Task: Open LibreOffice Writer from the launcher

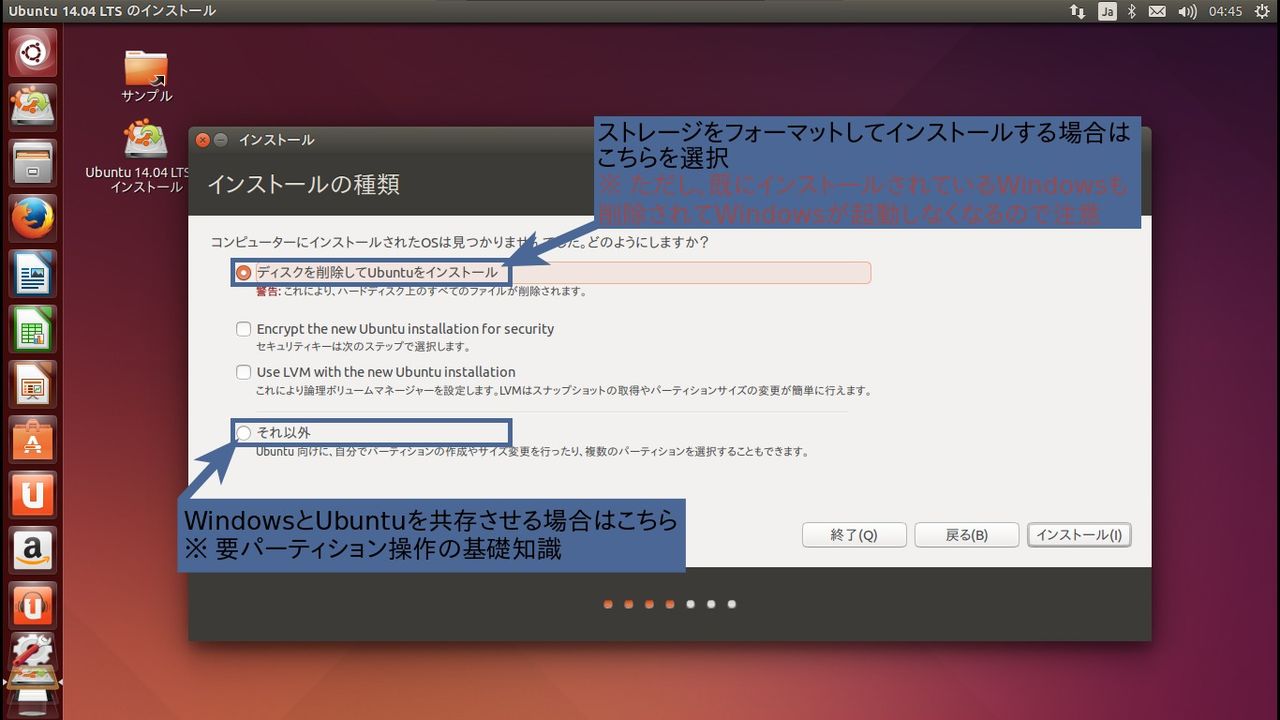Action: point(33,273)
